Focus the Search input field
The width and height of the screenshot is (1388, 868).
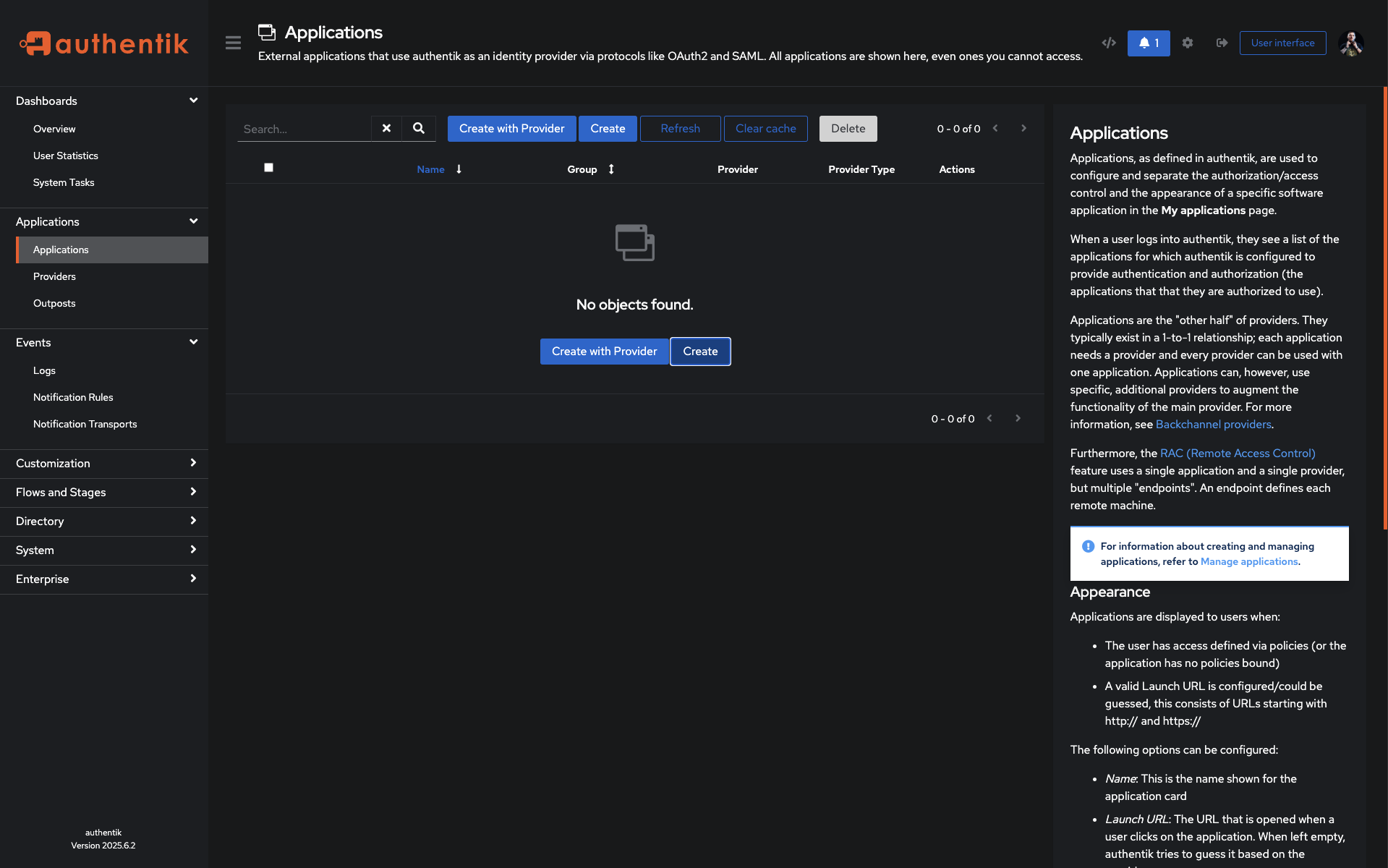click(x=304, y=129)
